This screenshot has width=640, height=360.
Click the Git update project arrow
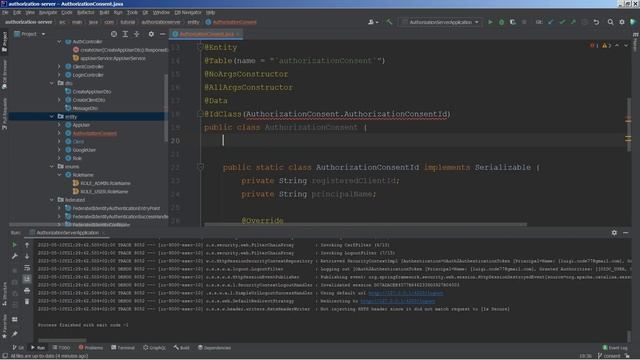(551, 22)
